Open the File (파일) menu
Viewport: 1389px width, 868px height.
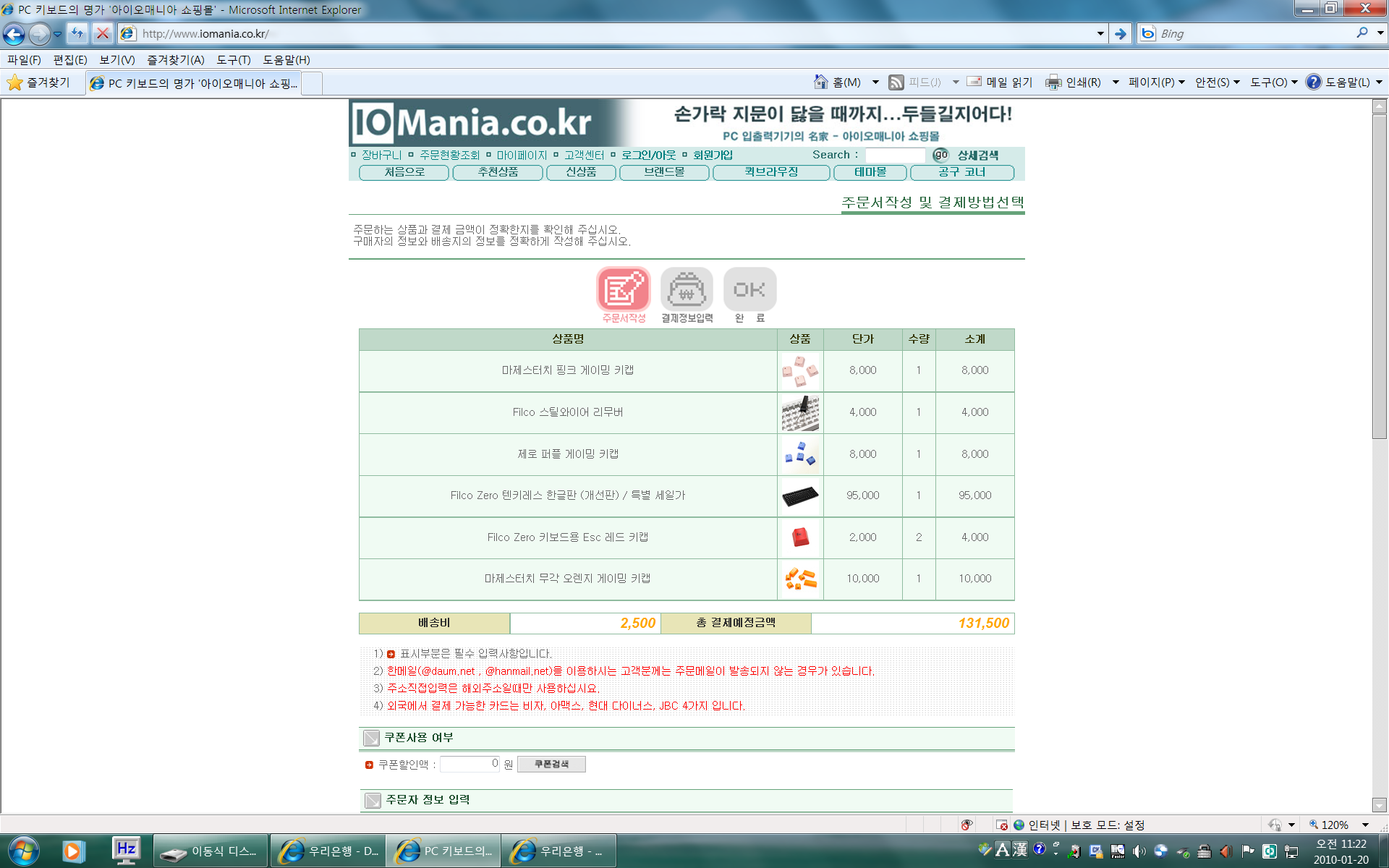pyautogui.click(x=24, y=60)
